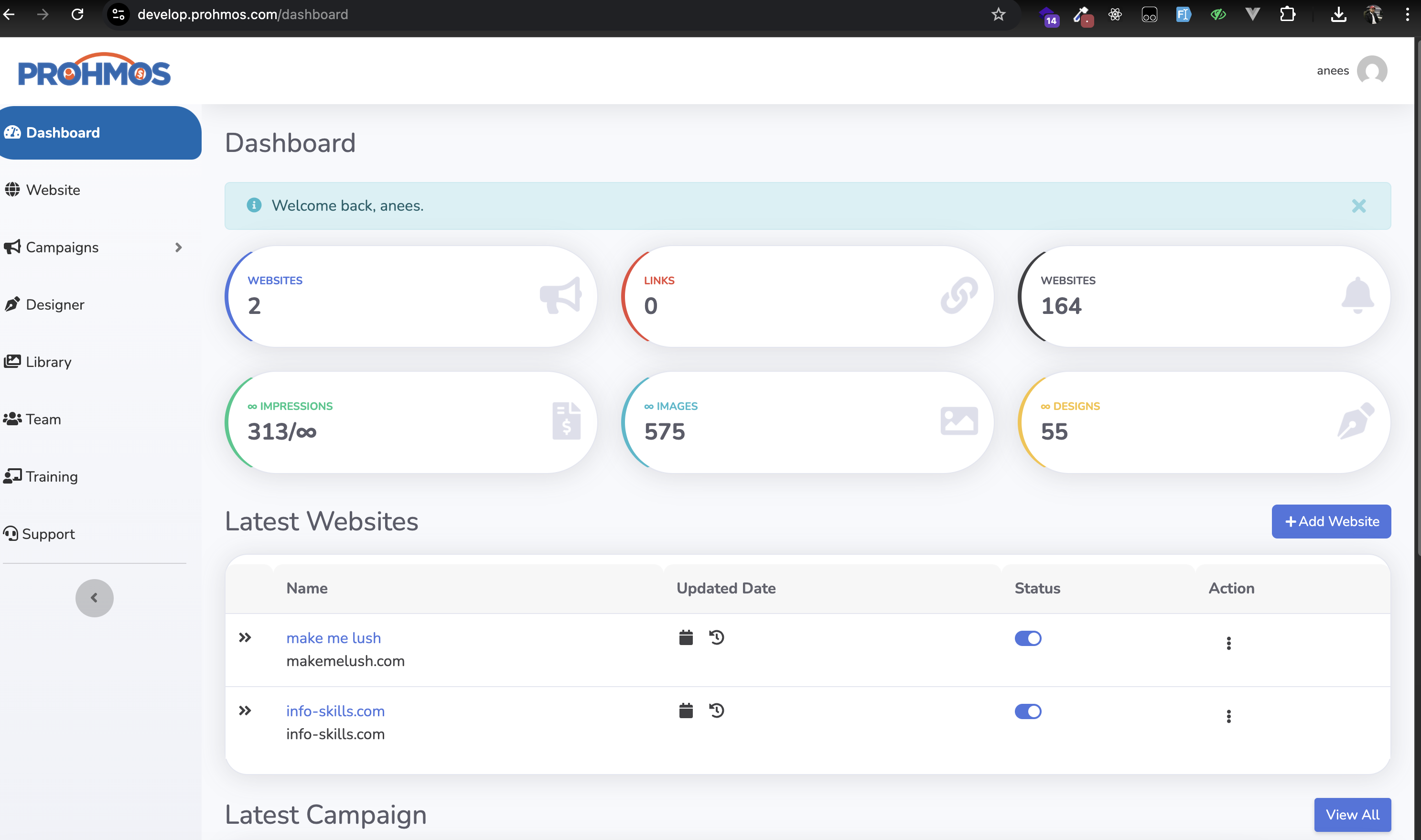Image resolution: width=1421 pixels, height=840 pixels.
Task: Open browser downloads icon
Action: 1338,15
